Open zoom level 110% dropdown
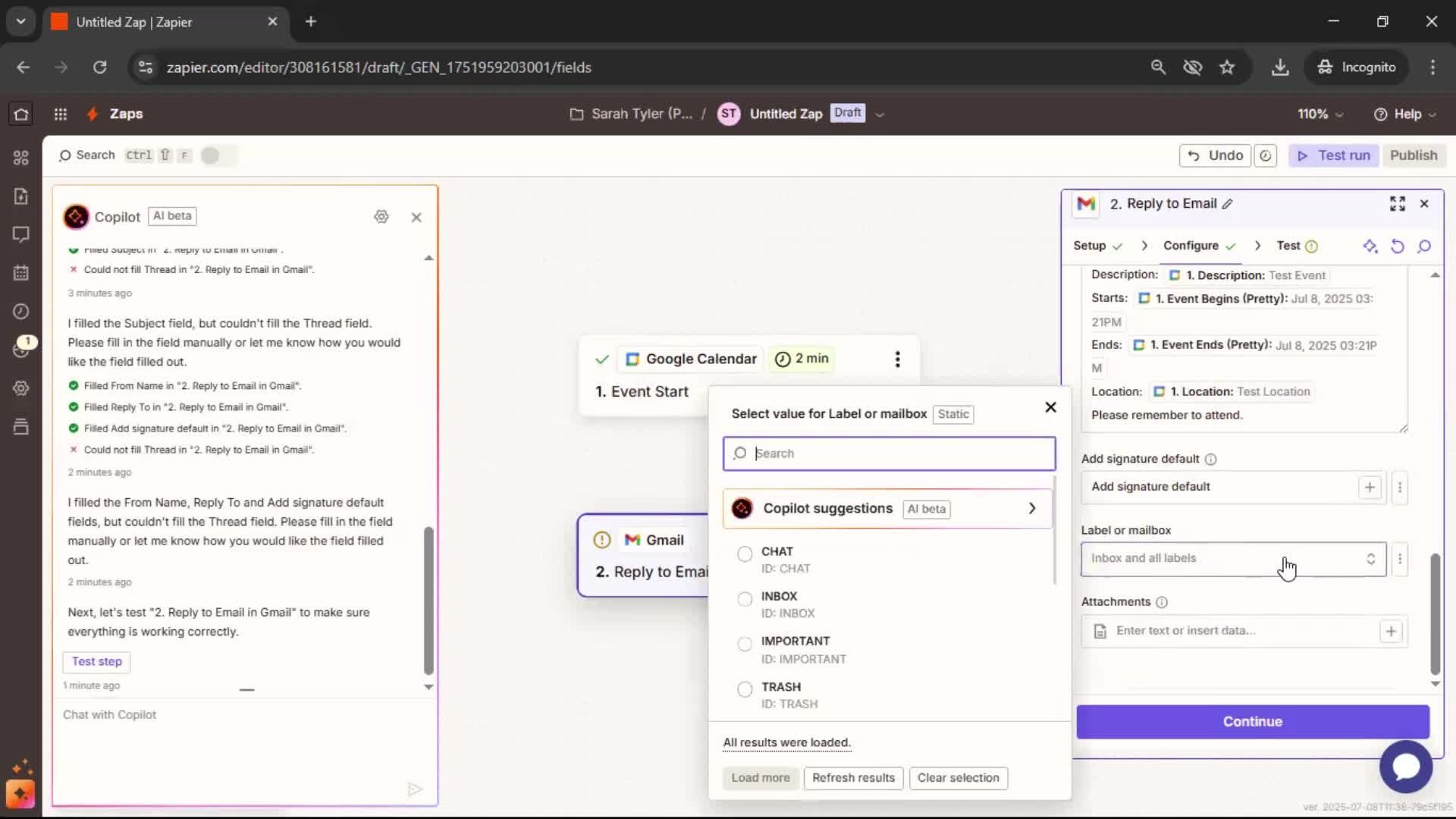This screenshot has height=819, width=1456. tap(1320, 114)
